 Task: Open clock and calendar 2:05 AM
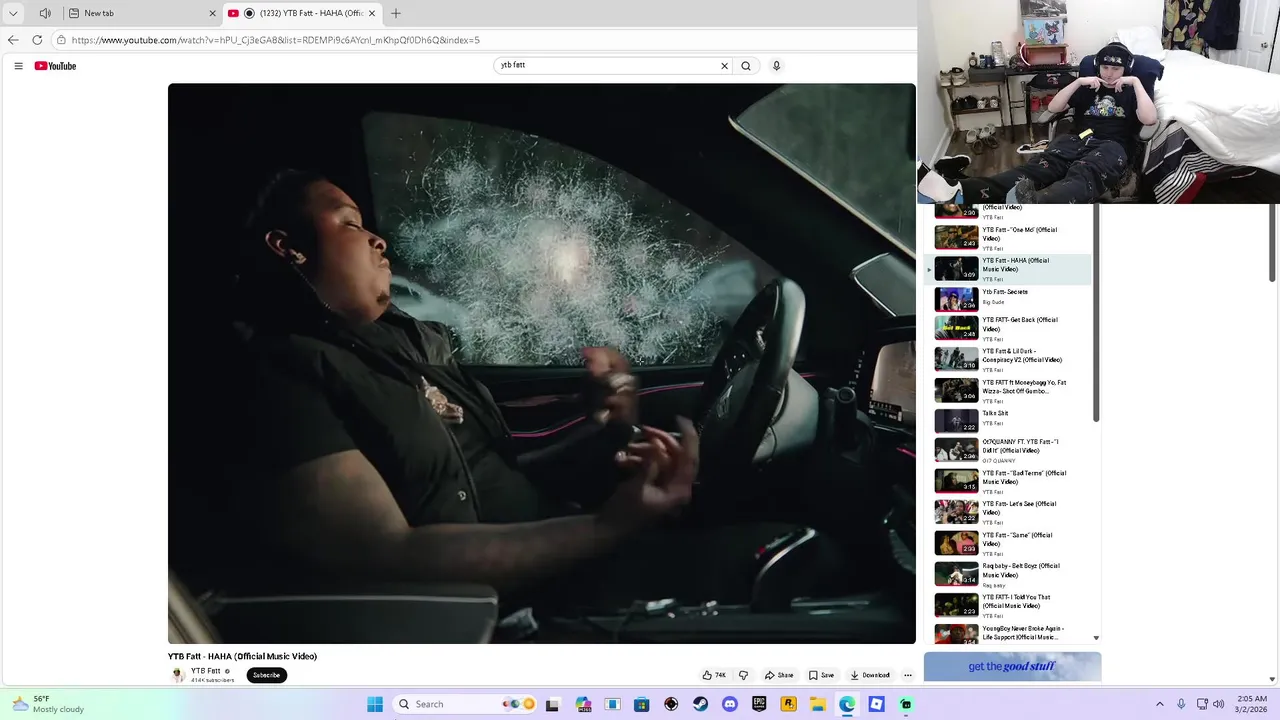pos(1250,704)
